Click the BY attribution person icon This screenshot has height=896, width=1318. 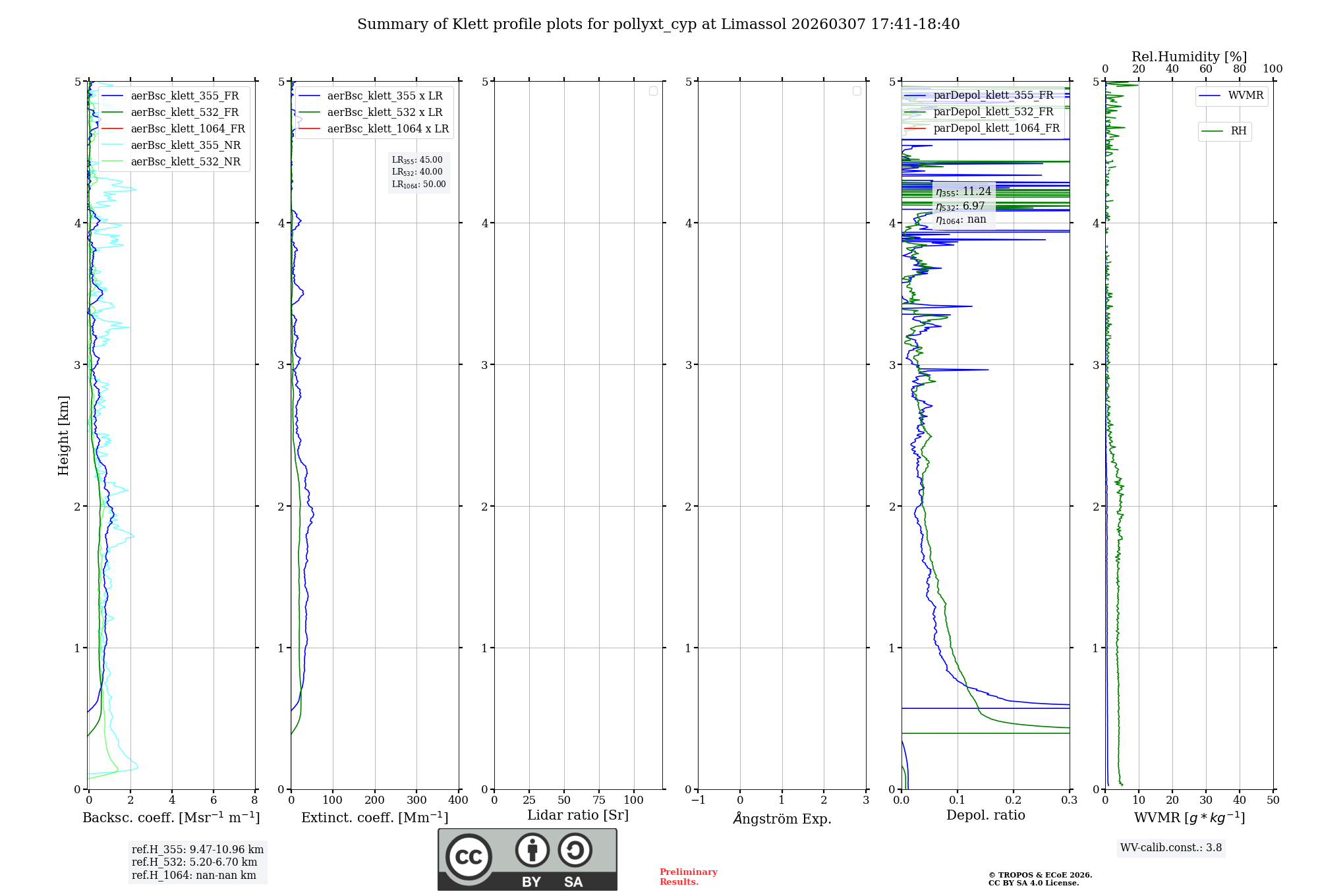[x=532, y=850]
